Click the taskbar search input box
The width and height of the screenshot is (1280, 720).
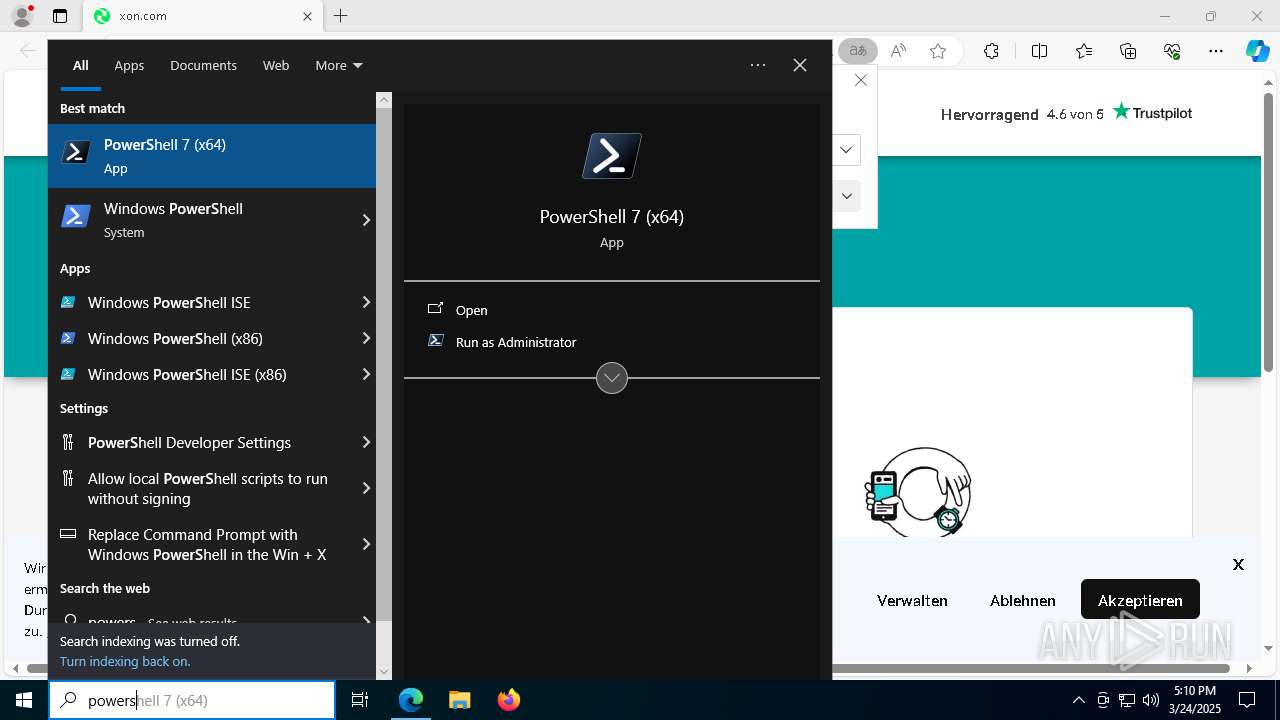tap(192, 700)
